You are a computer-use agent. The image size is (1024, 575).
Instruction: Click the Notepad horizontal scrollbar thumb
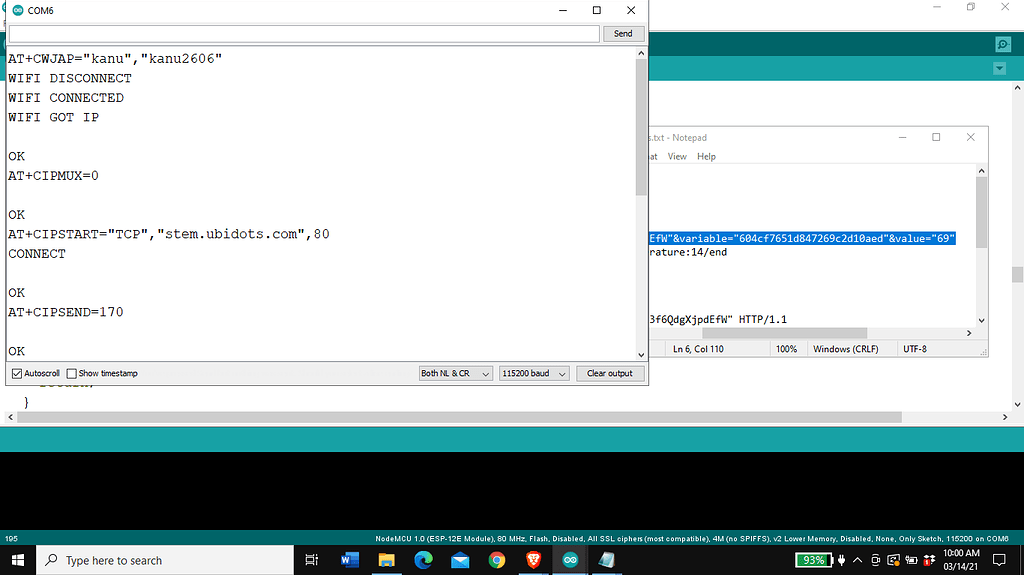784,333
